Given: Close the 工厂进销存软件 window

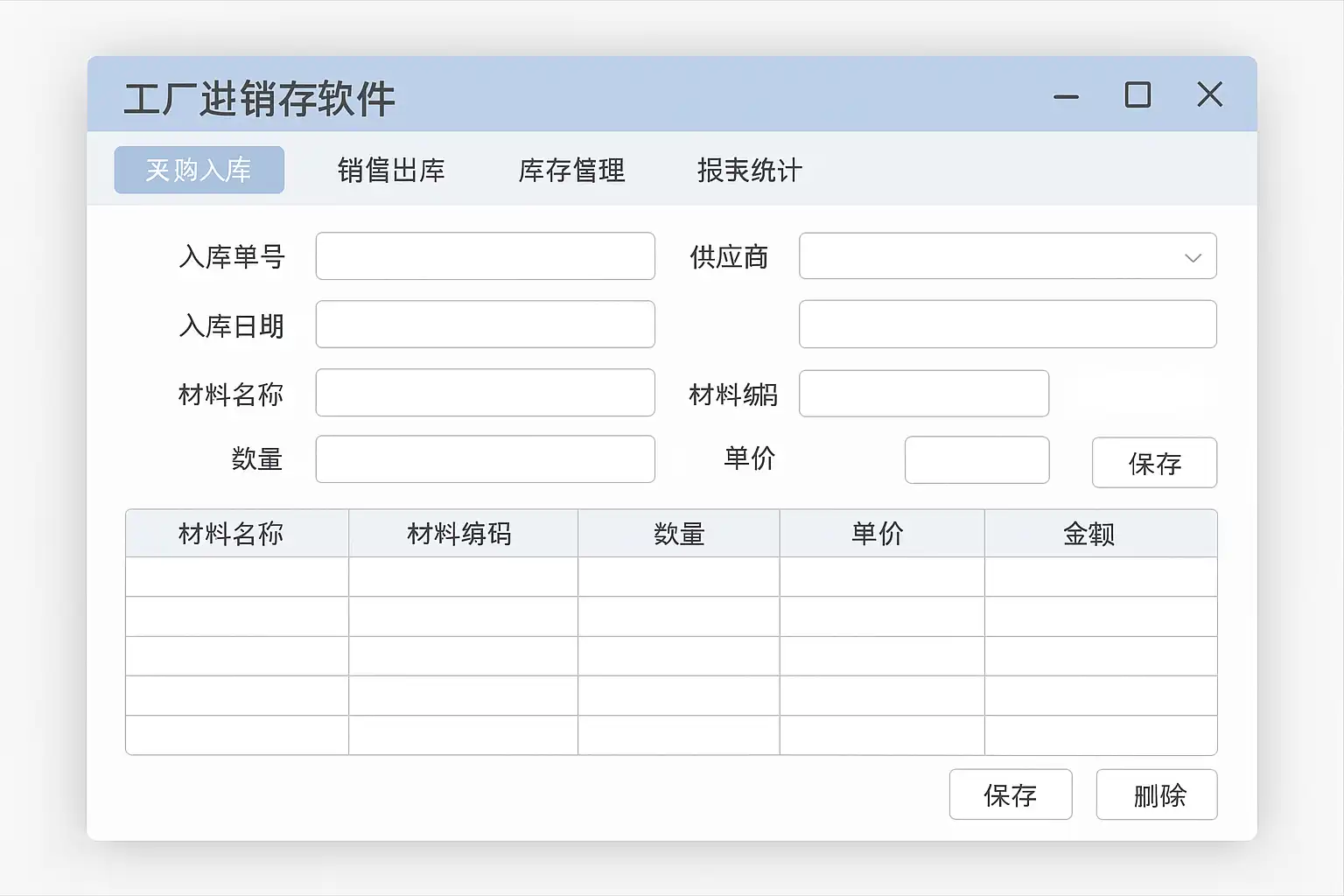Looking at the screenshot, I should point(1210,94).
